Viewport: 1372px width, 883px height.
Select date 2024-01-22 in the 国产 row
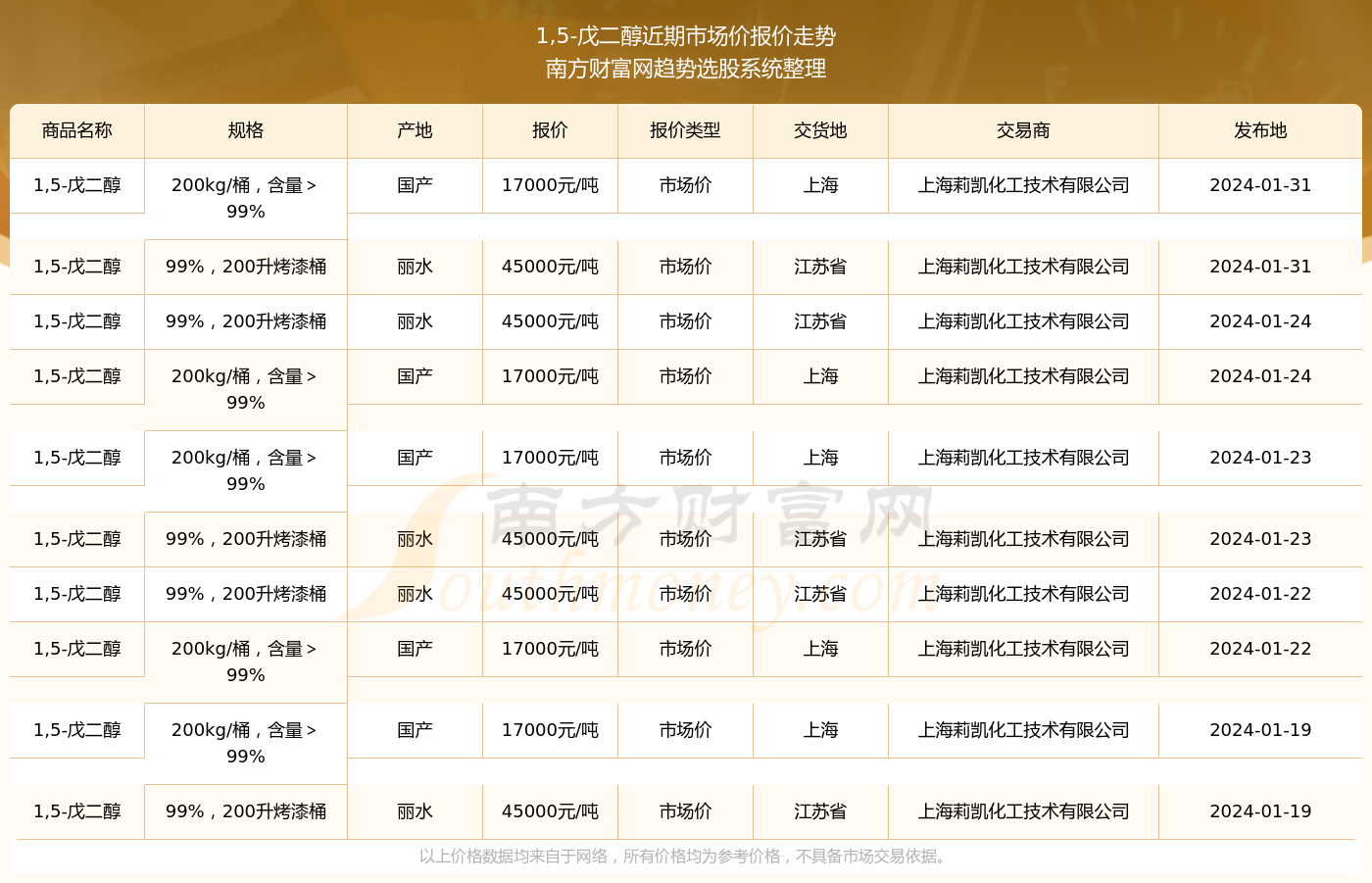pyautogui.click(x=1260, y=649)
